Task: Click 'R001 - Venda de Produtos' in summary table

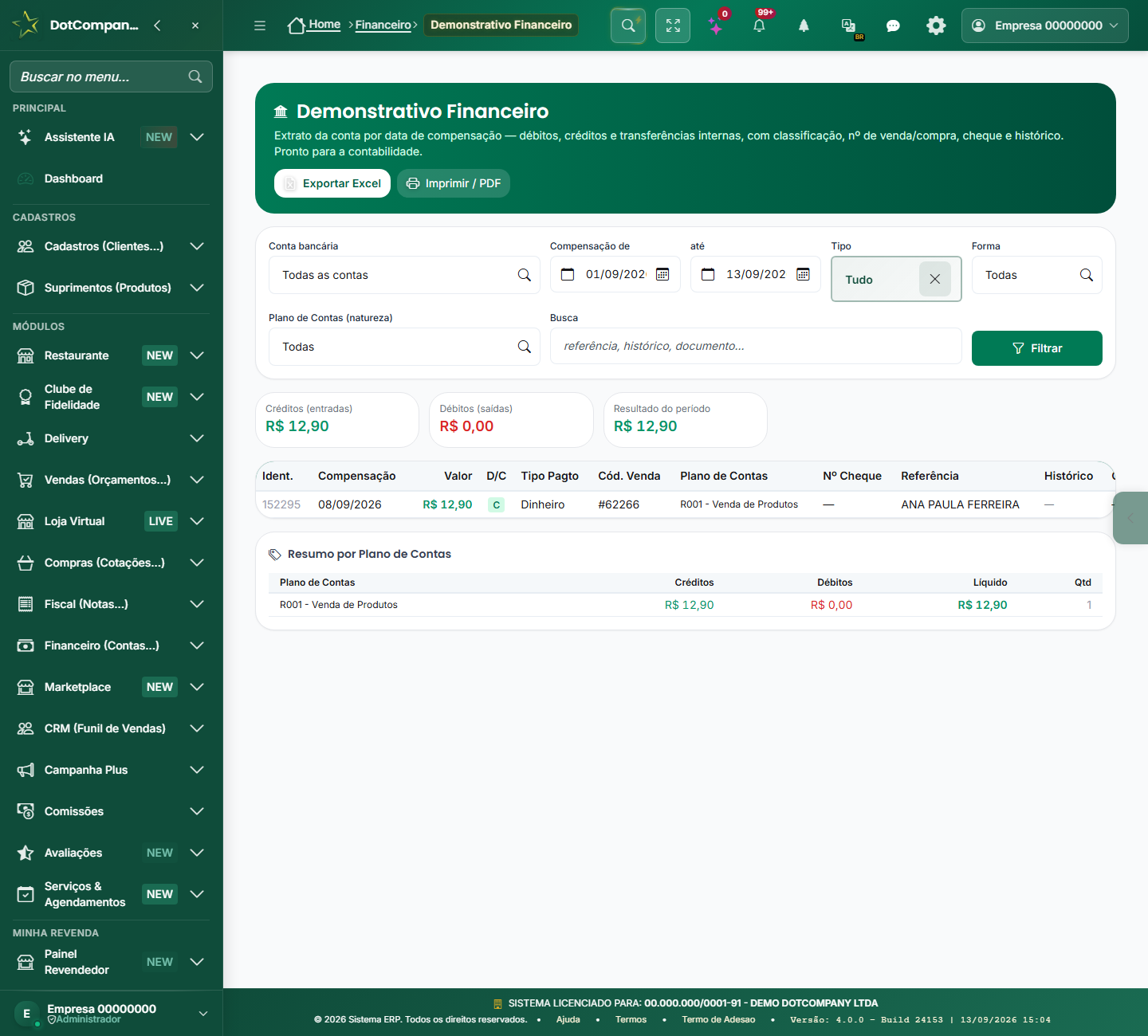Action: 339,605
